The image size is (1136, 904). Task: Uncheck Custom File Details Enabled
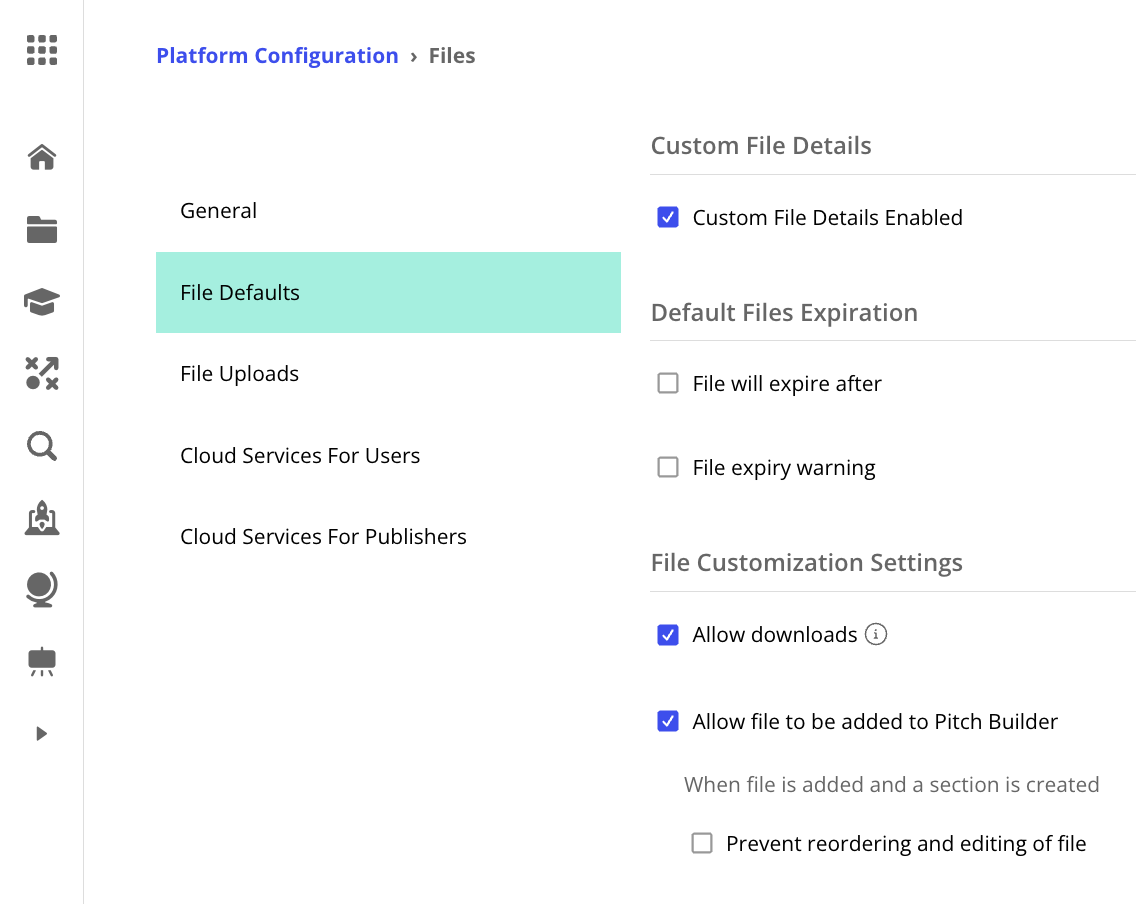[668, 217]
